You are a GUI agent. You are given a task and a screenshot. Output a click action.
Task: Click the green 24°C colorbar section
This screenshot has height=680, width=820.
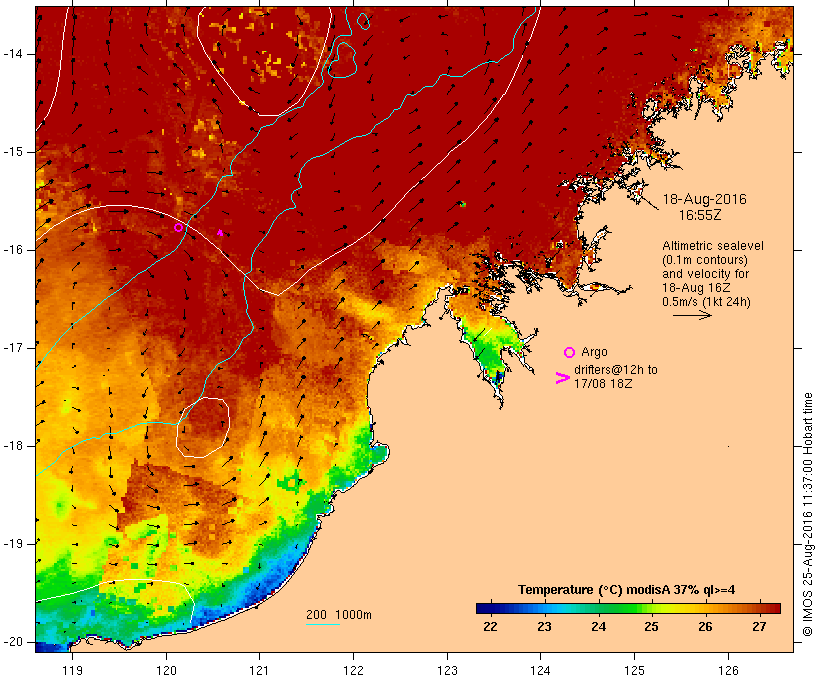[x=599, y=608]
